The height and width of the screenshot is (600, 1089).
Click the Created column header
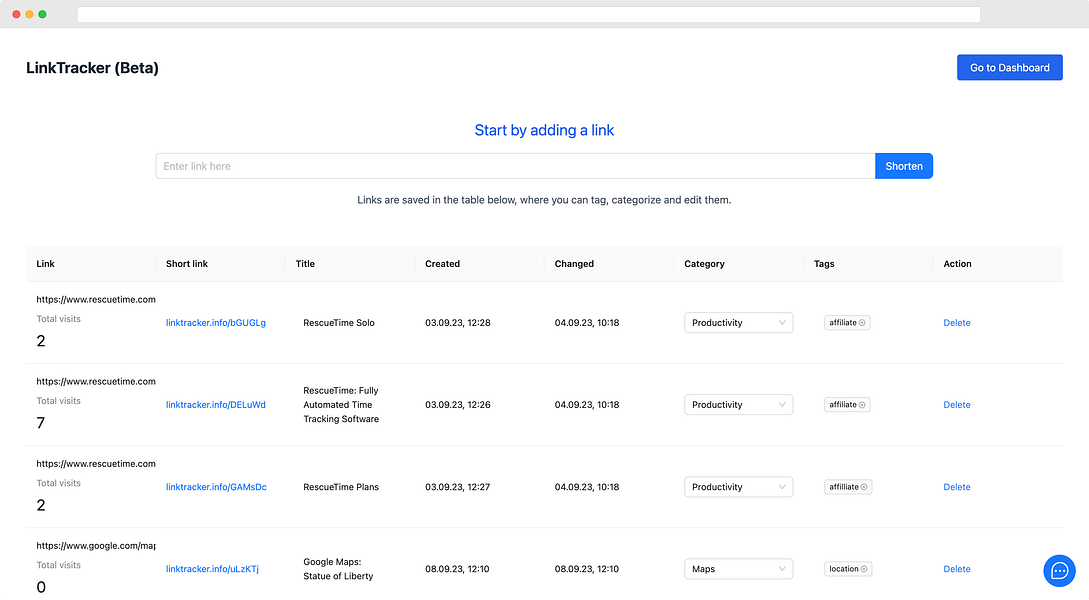coord(442,263)
